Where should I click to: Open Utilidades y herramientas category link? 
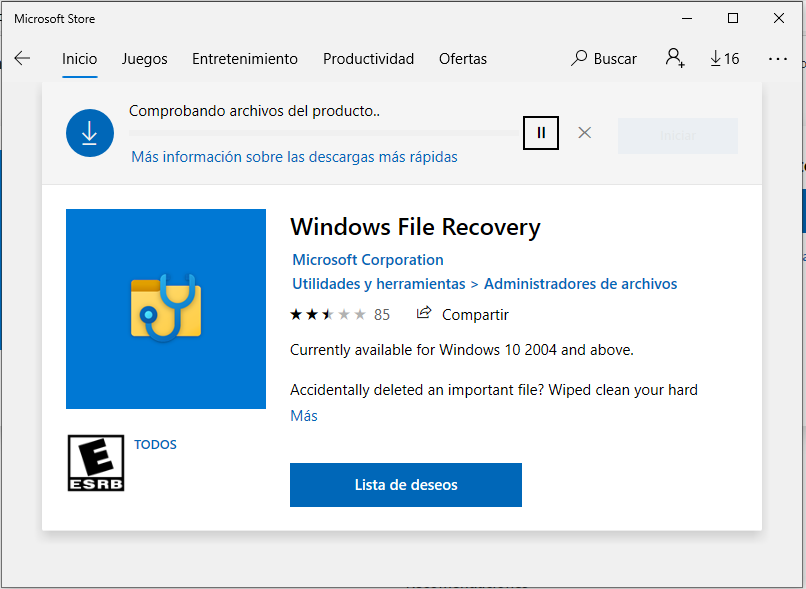click(x=378, y=284)
